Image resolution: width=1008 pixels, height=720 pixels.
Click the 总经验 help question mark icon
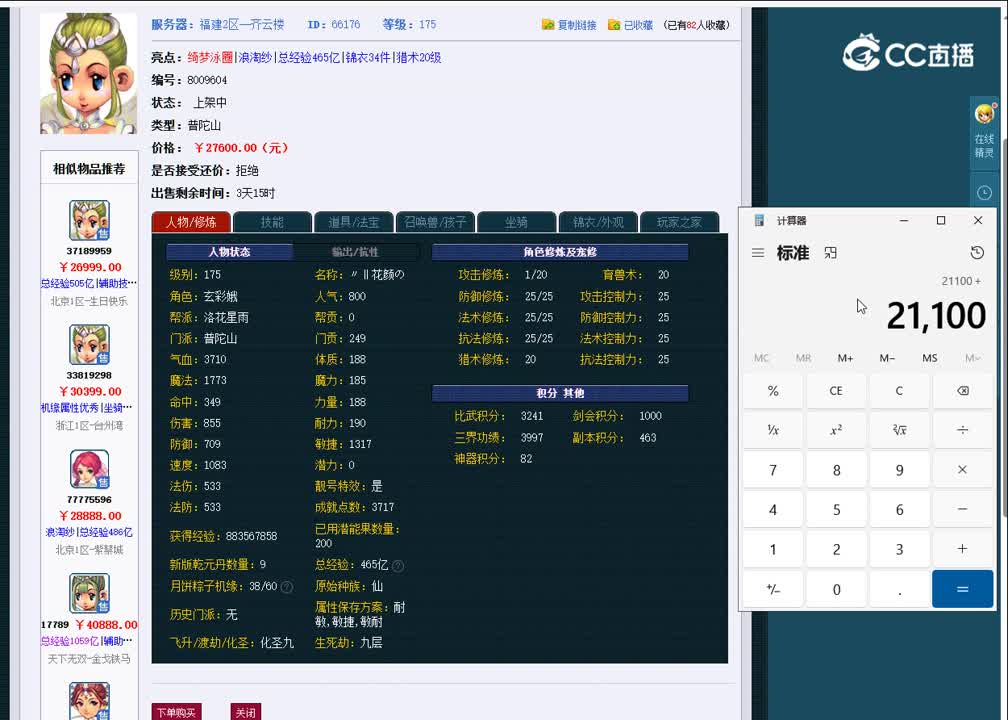(x=398, y=566)
